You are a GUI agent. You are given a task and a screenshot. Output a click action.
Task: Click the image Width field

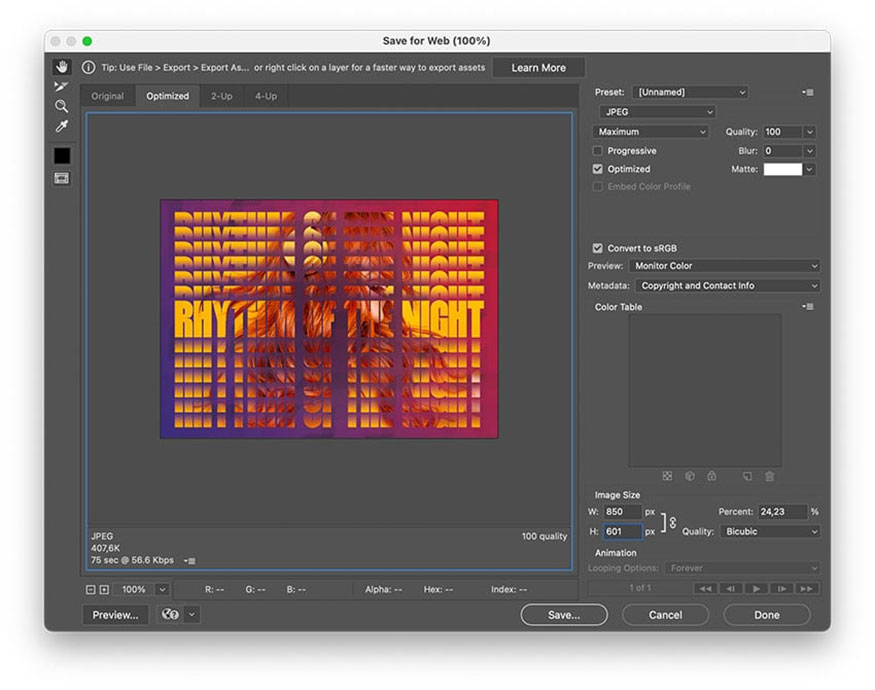[622, 511]
